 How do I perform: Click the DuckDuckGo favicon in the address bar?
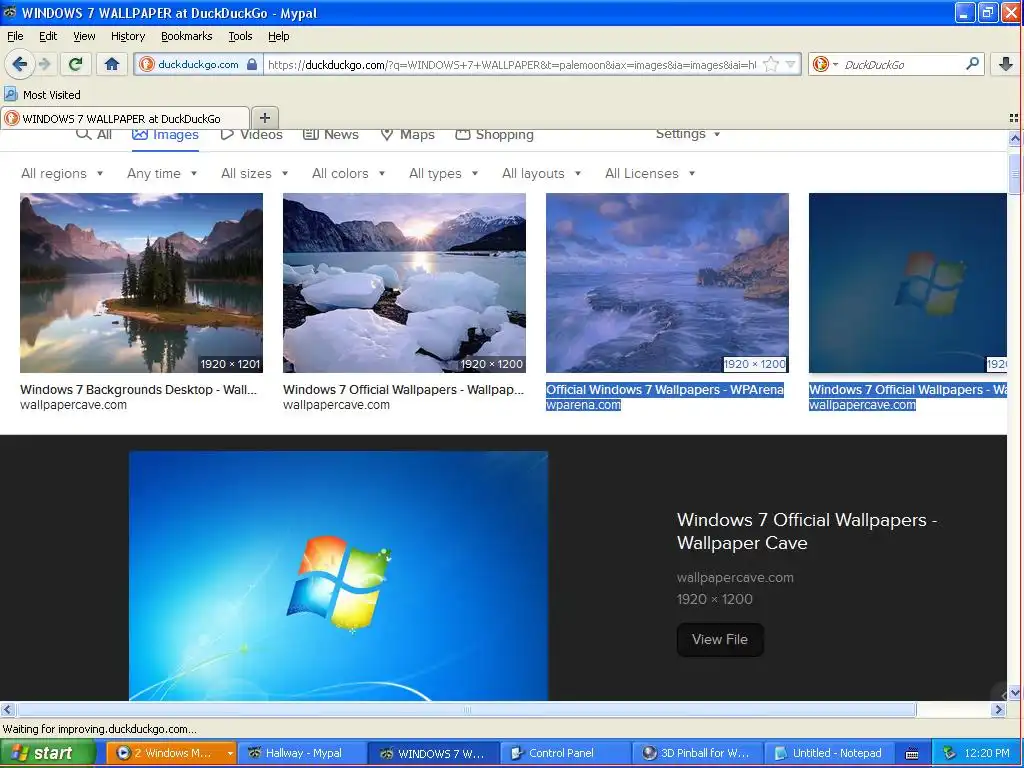pyautogui.click(x=147, y=64)
